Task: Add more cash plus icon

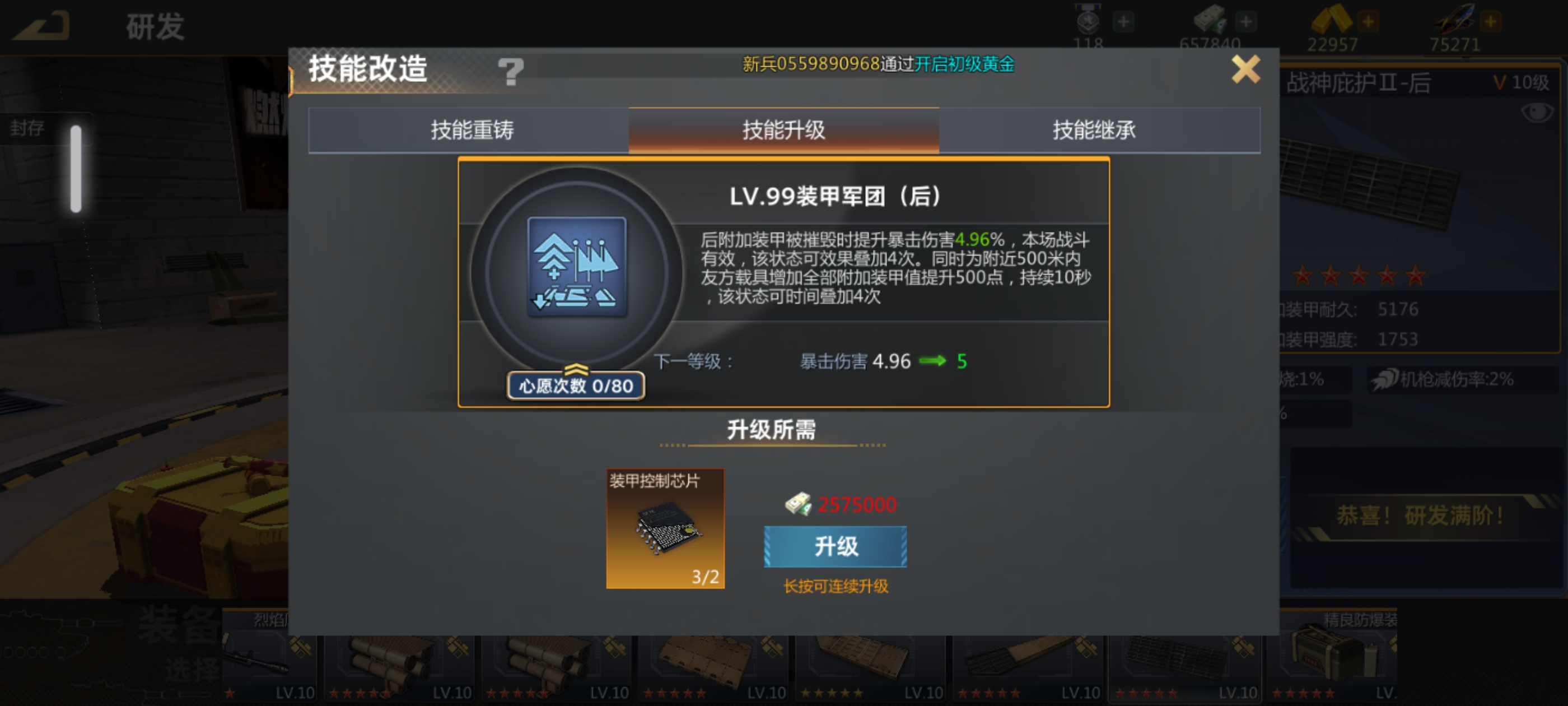Action: tap(1245, 22)
